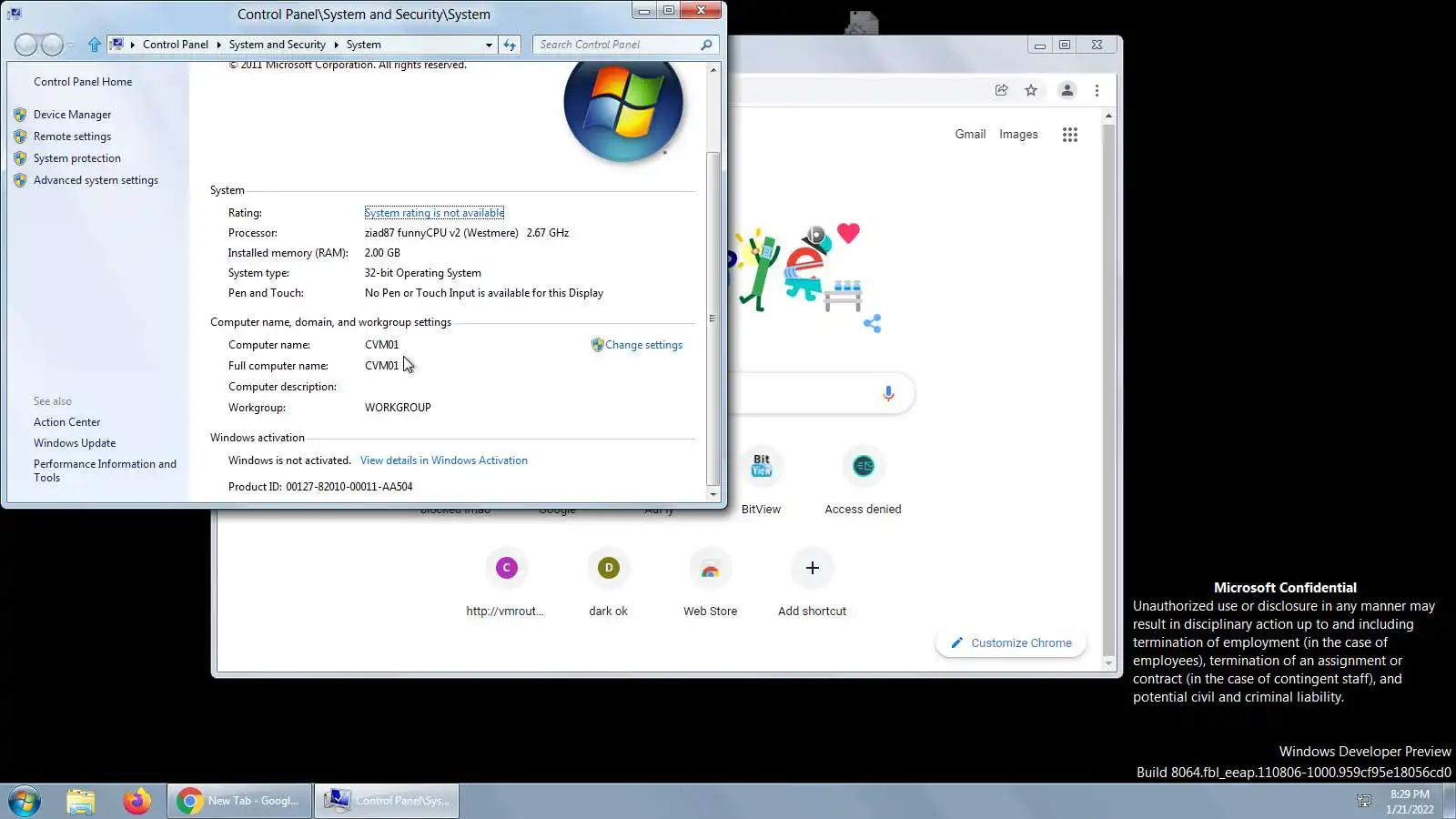Click the taskbar clock showing 8:29 PM

coord(1410,802)
